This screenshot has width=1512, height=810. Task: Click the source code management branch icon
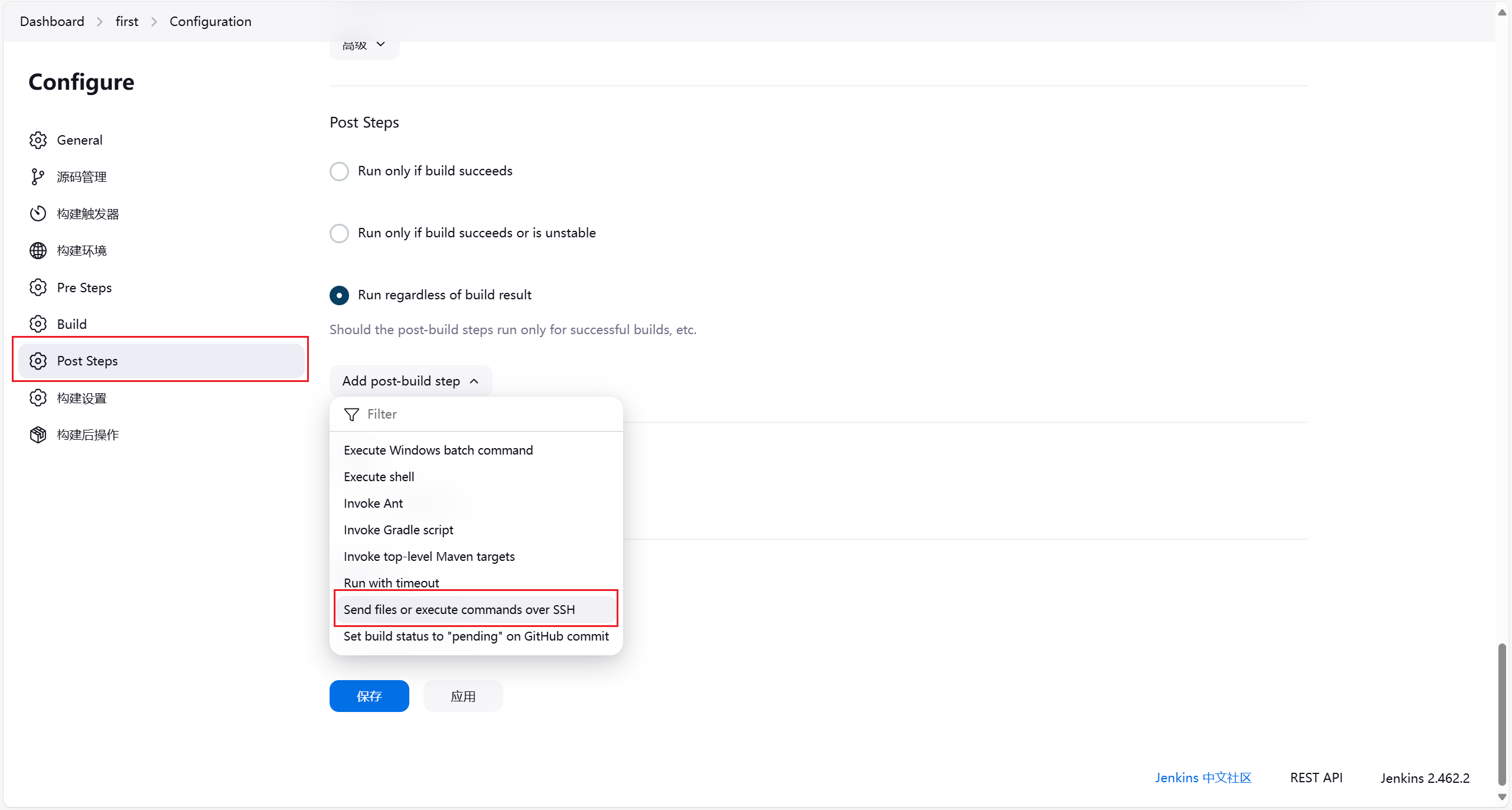[38, 177]
